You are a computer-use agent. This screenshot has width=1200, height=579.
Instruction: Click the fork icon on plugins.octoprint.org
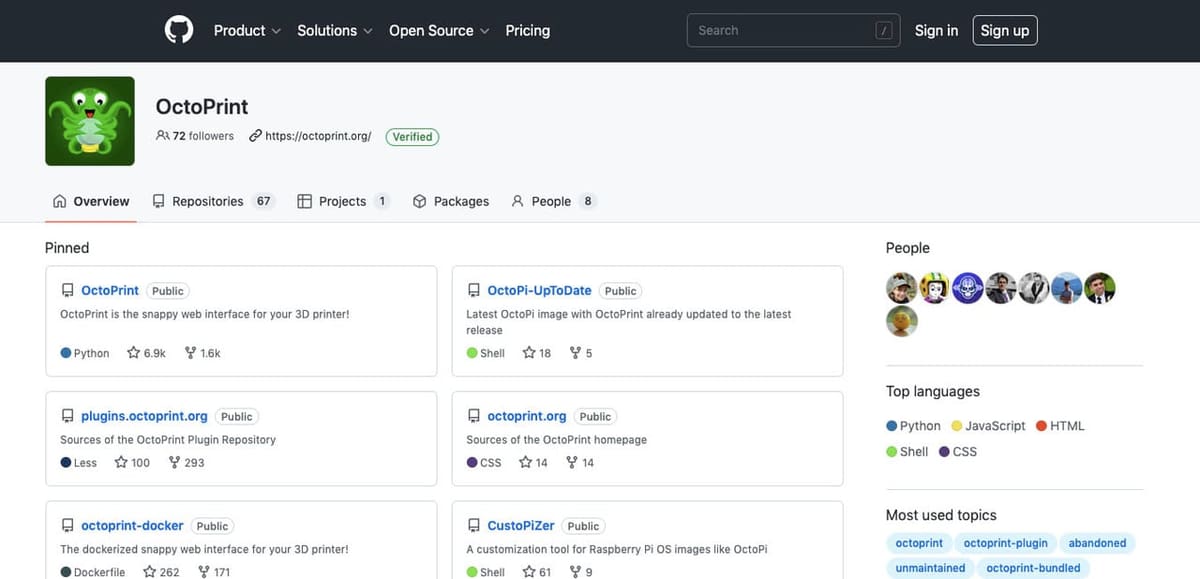174,462
